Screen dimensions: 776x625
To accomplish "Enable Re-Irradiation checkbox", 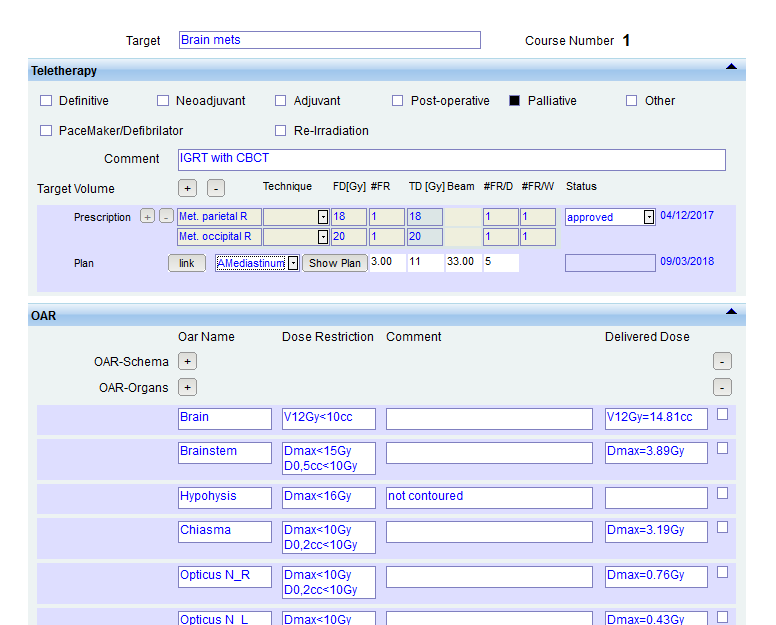I will coord(281,131).
